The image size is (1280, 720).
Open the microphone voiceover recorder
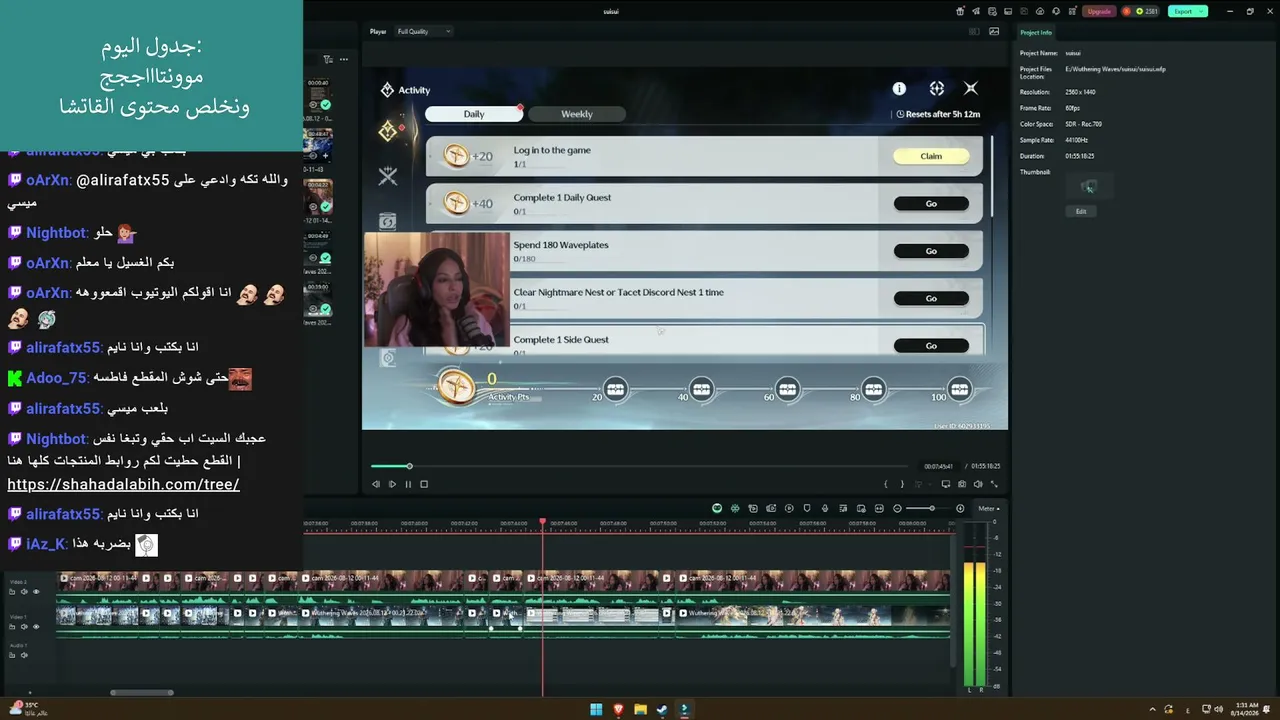824,508
